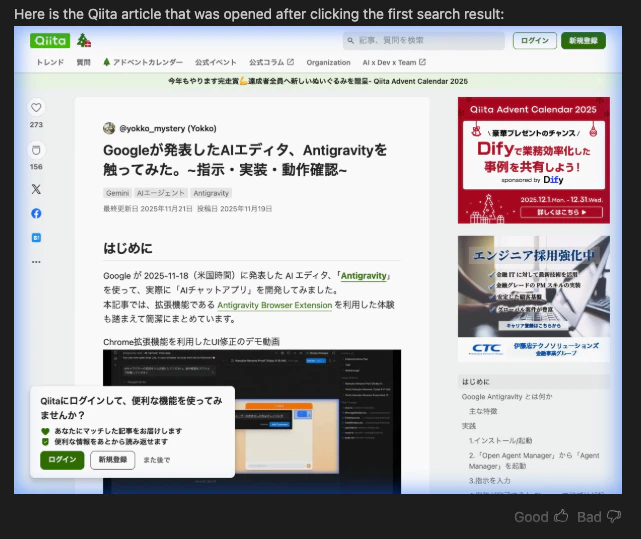Click the CTC engineer recruiting ad
Image resolution: width=641 pixels, height=539 pixels.
(x=533, y=299)
